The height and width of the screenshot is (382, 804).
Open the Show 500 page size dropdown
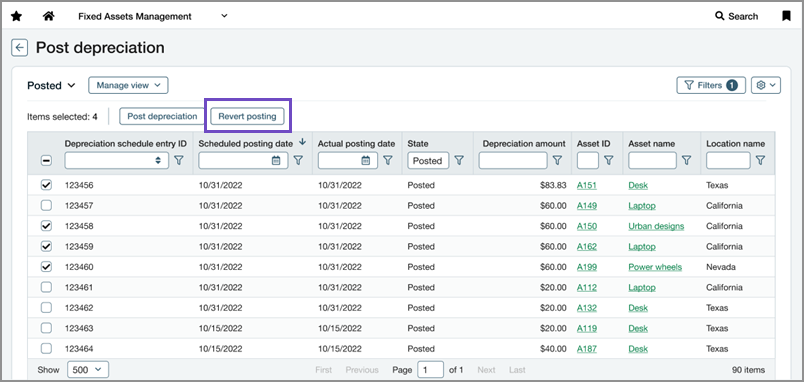(88, 370)
